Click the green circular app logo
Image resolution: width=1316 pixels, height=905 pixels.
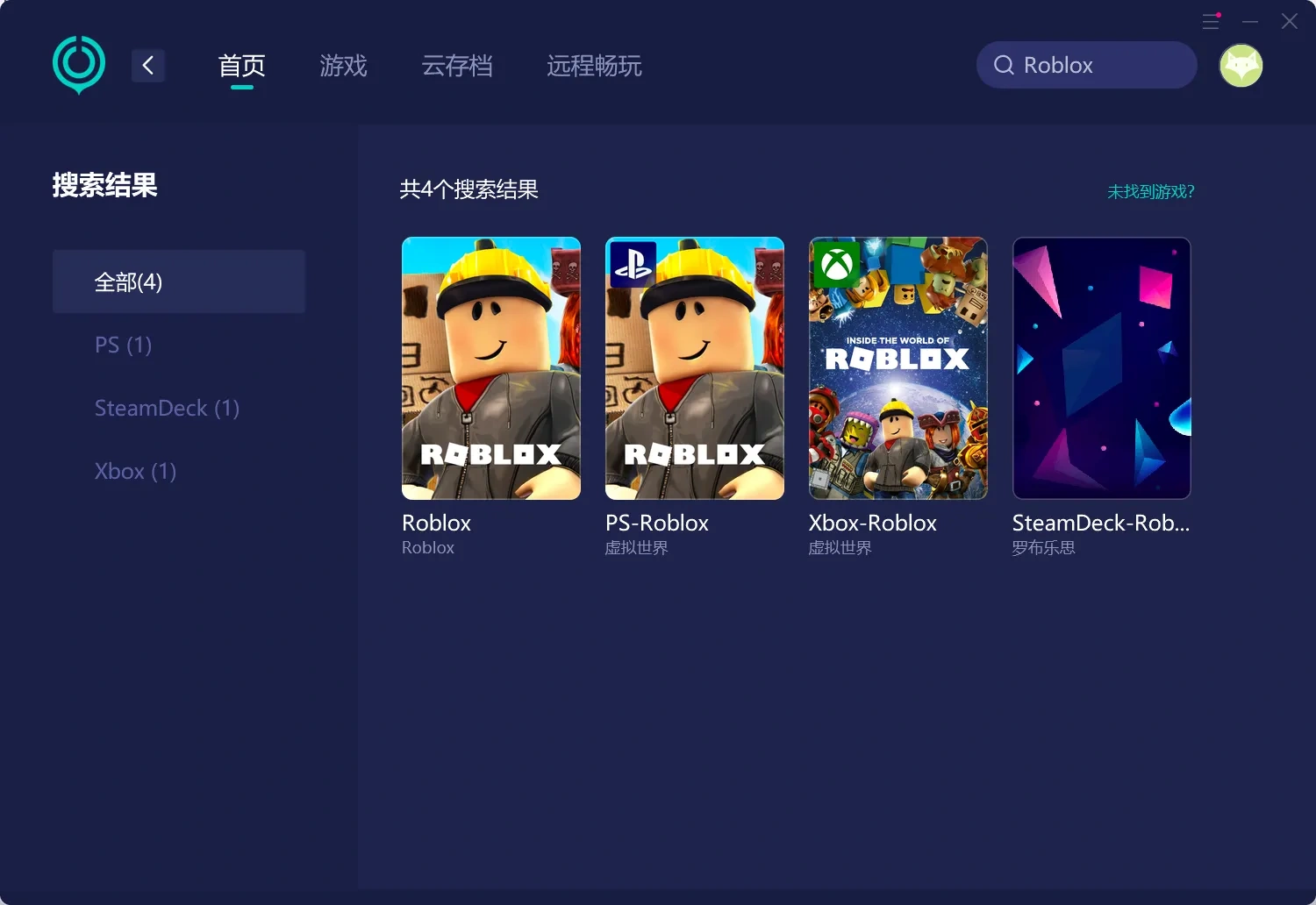click(79, 64)
